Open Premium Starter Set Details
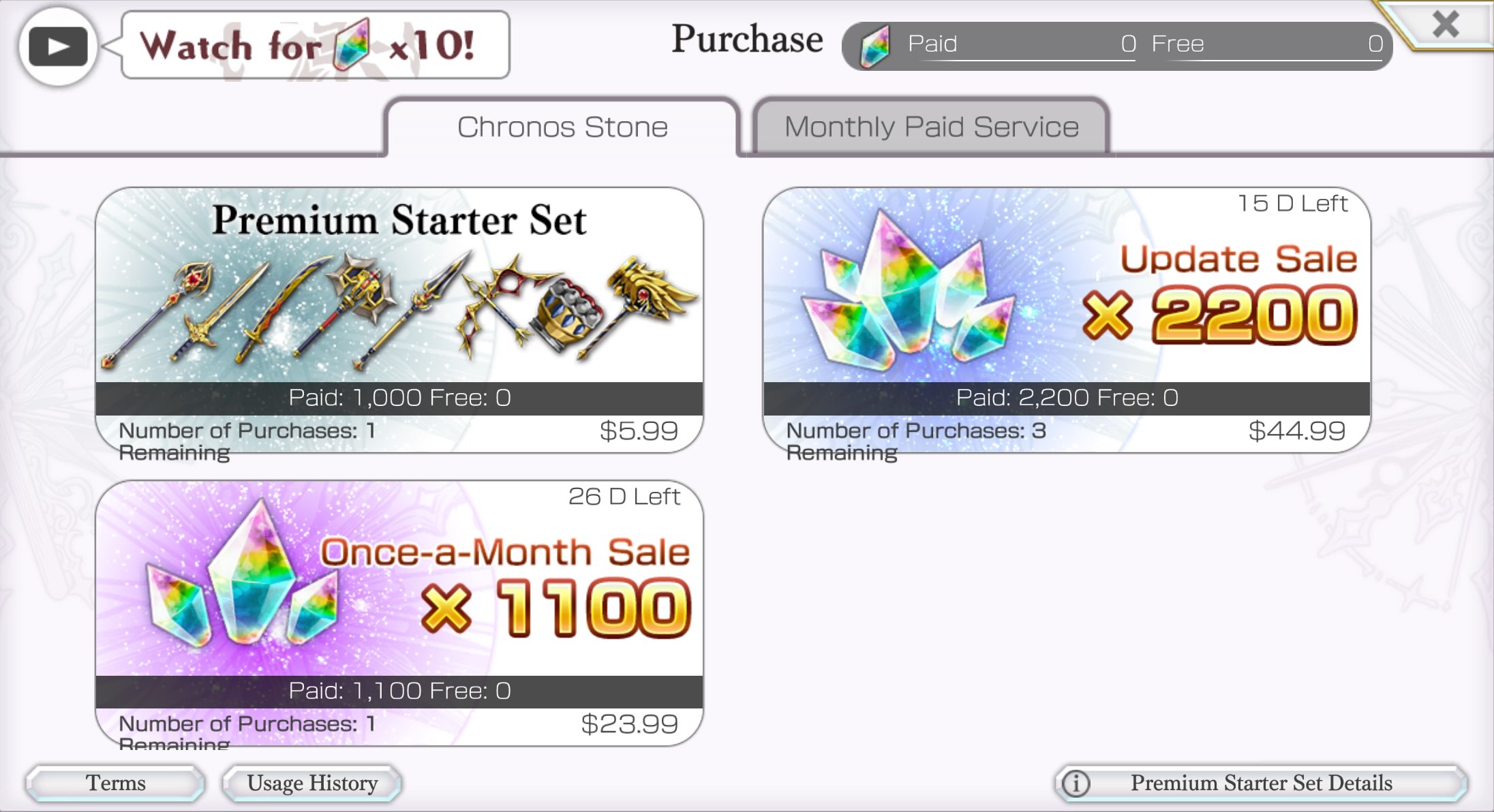1494x812 pixels. pyautogui.click(x=1261, y=783)
